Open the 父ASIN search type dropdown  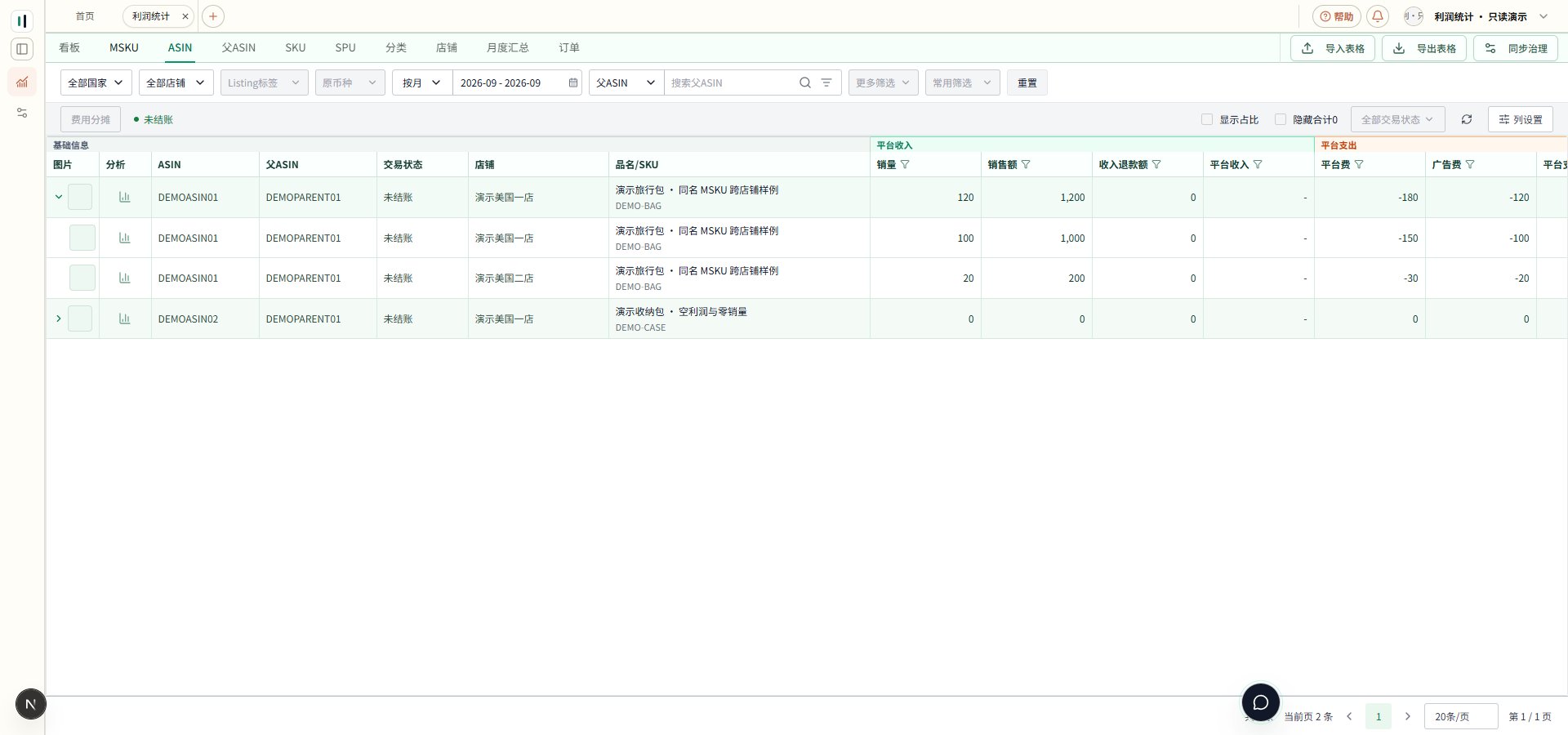point(626,82)
